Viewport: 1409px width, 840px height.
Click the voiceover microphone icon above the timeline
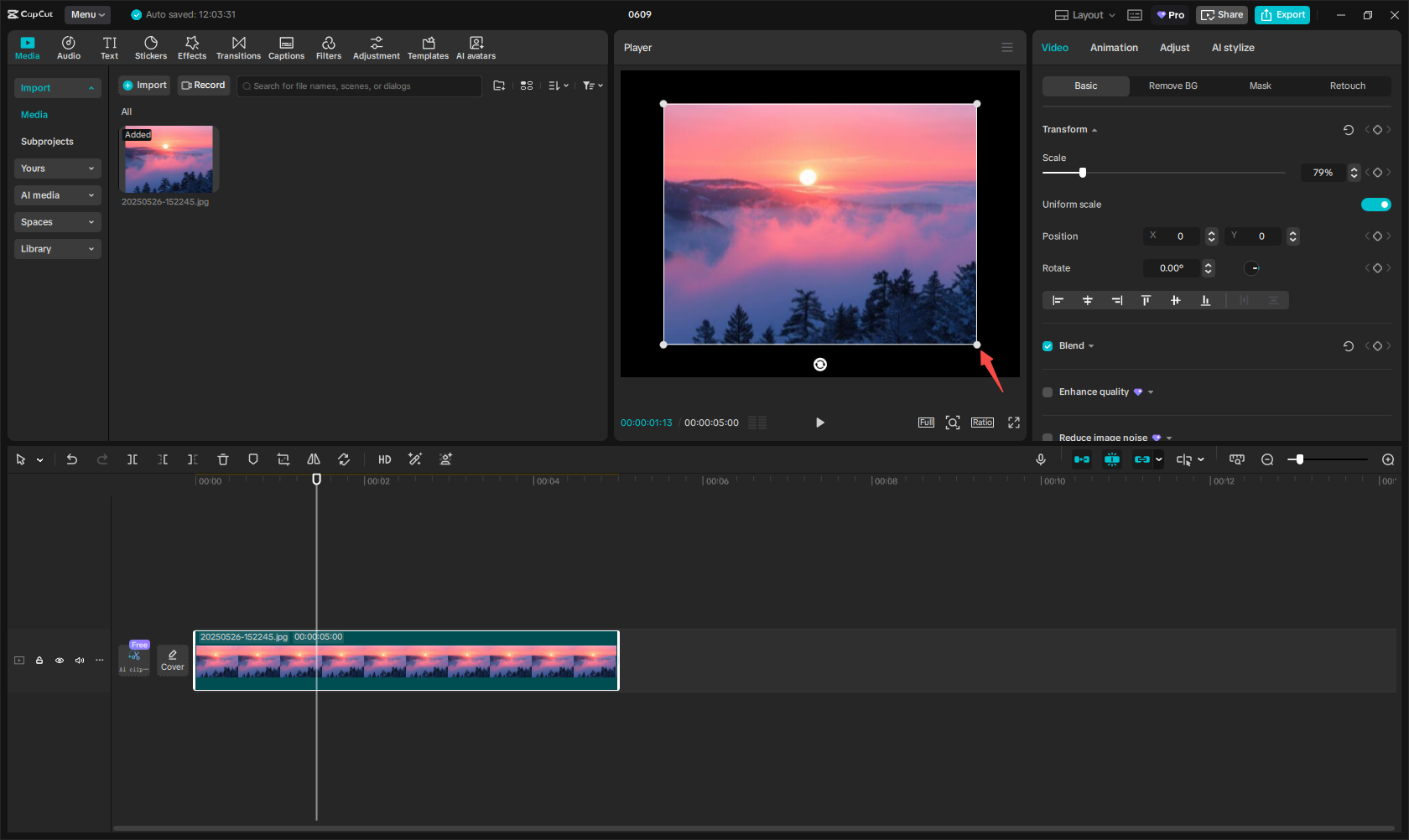[x=1040, y=459]
